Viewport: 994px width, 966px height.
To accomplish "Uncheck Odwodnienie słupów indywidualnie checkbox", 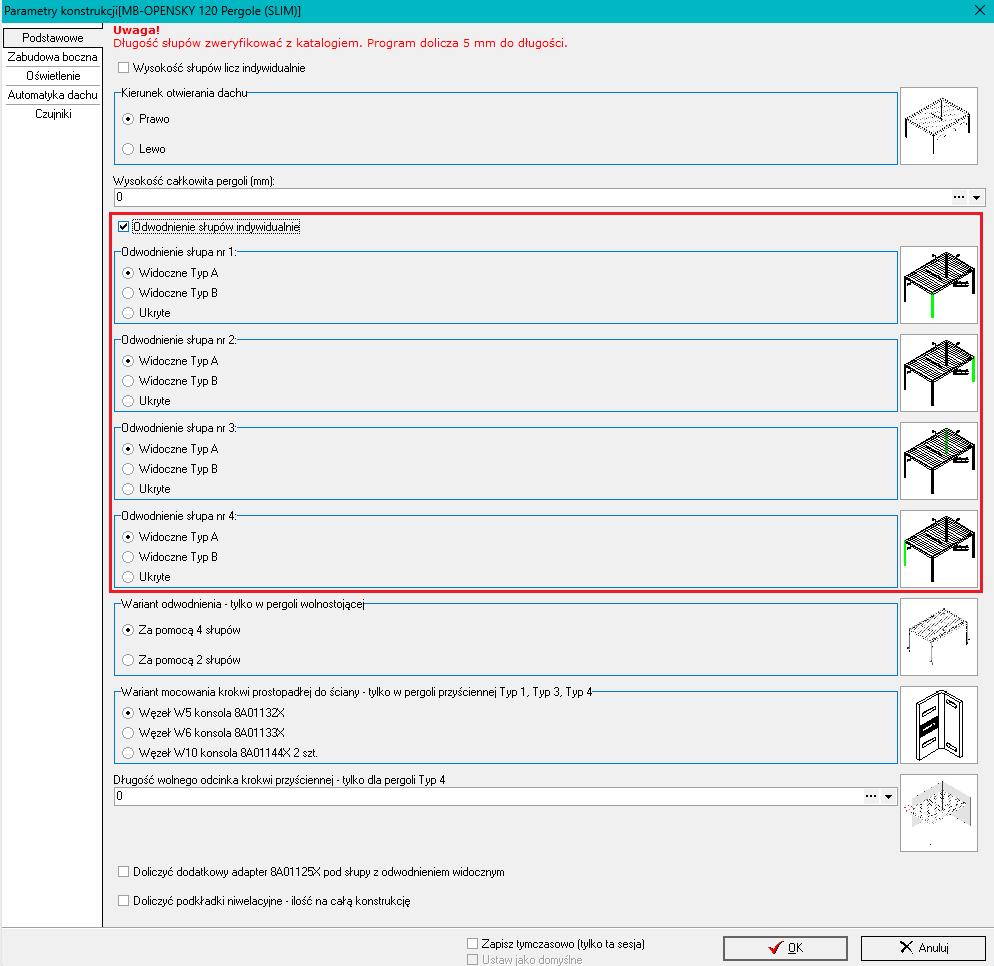I will [x=124, y=227].
